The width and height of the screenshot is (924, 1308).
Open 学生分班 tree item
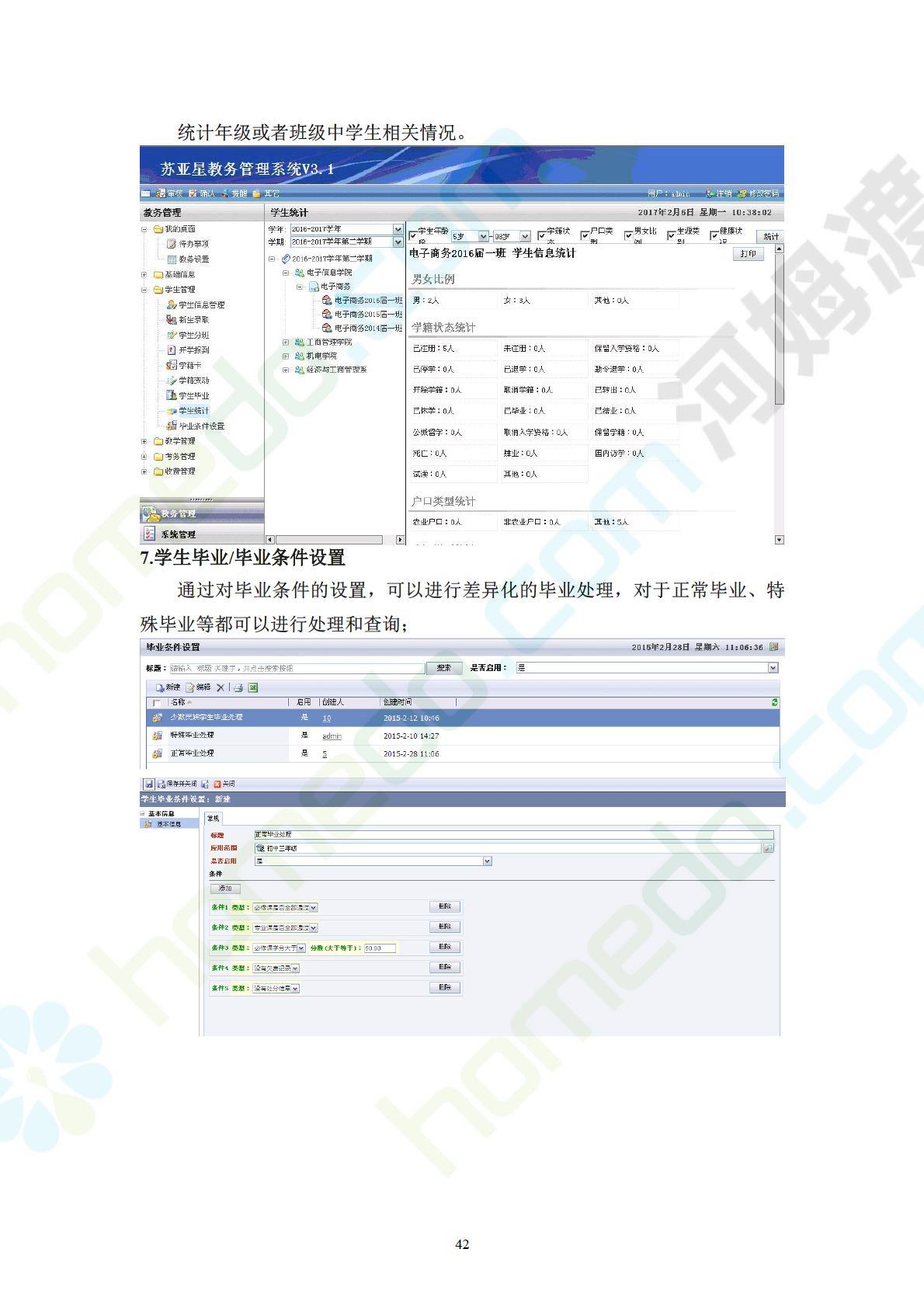pos(187,335)
